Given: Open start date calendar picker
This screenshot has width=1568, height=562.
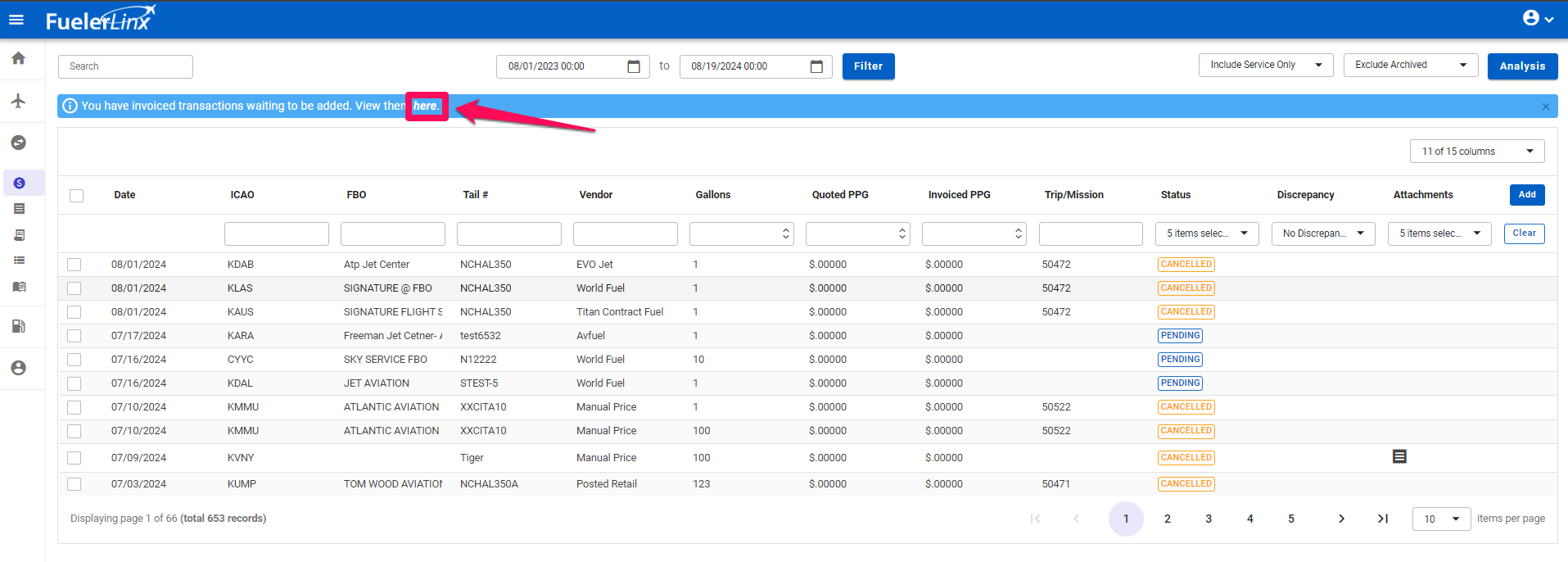Looking at the screenshot, I should point(633,66).
